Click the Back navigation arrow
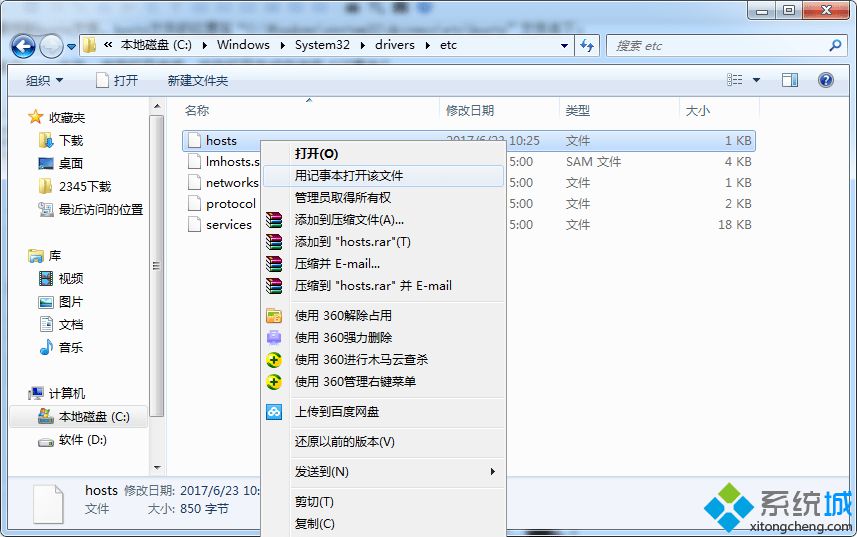 [x=24, y=46]
